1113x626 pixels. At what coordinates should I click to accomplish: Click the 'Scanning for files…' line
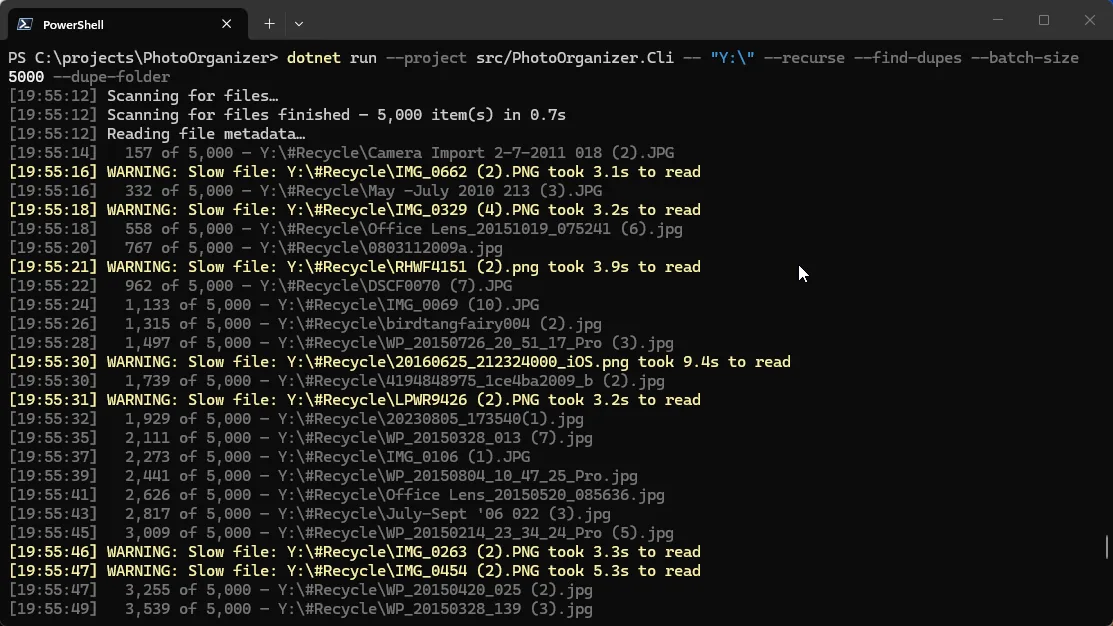point(143,96)
